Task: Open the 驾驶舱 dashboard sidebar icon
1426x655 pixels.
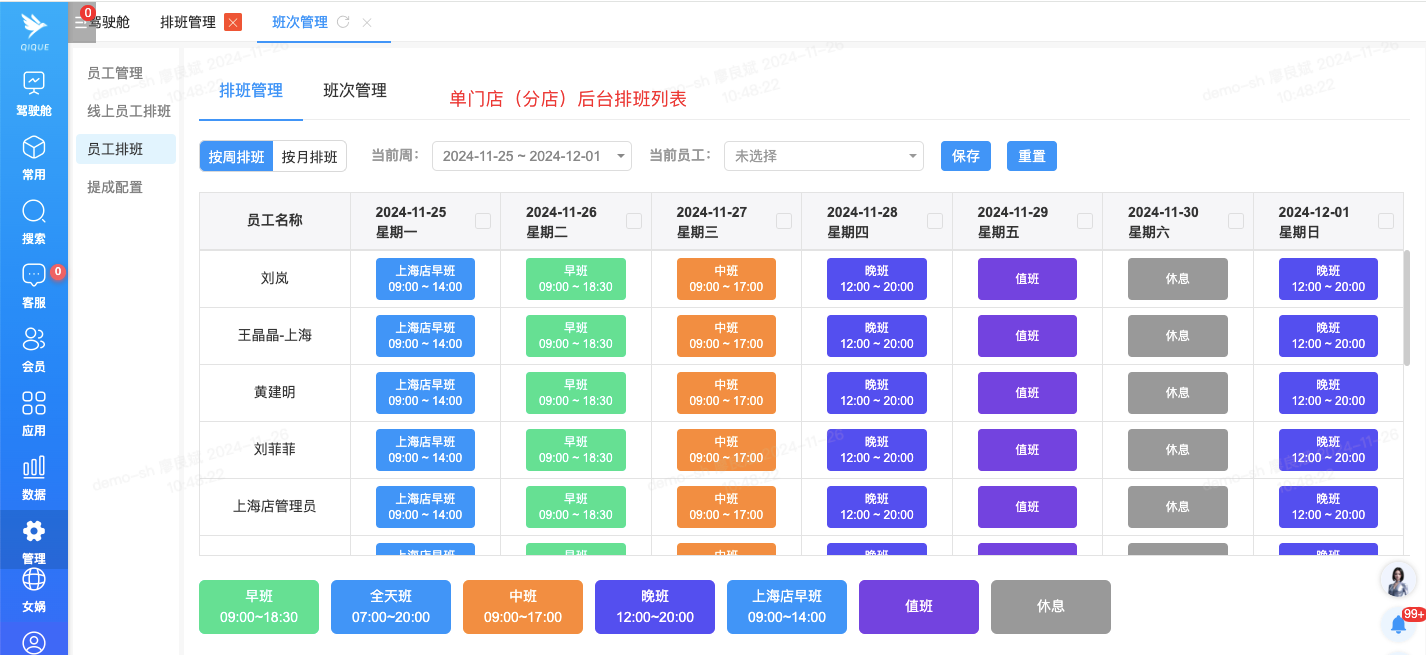Action: [x=34, y=83]
